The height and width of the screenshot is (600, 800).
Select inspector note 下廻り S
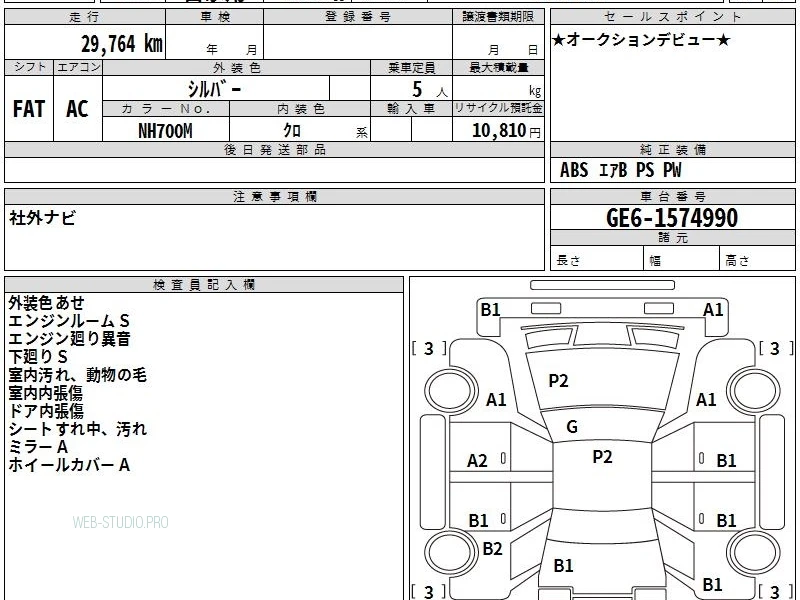point(38,357)
